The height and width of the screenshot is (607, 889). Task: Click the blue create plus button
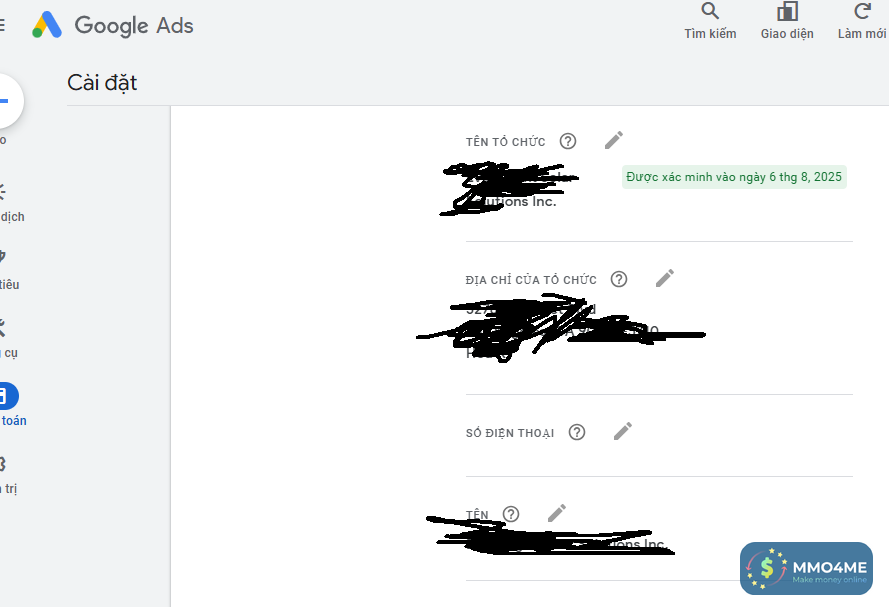tap(7, 101)
